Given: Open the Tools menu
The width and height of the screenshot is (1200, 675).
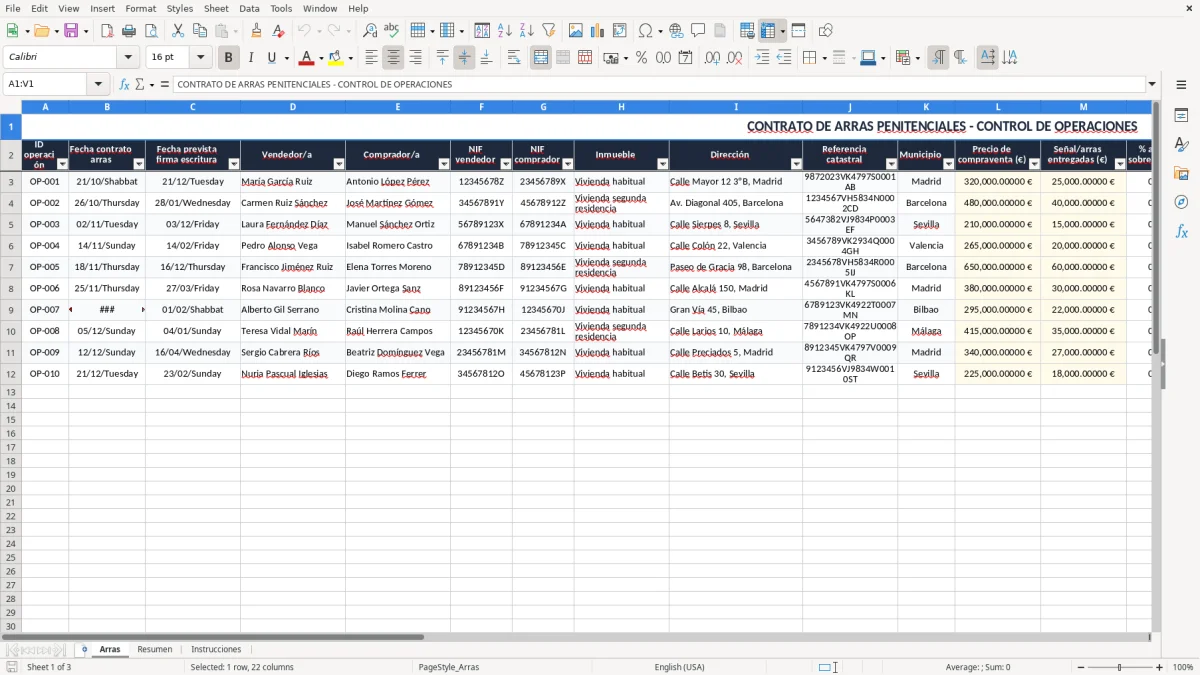Looking at the screenshot, I should coord(281,8).
